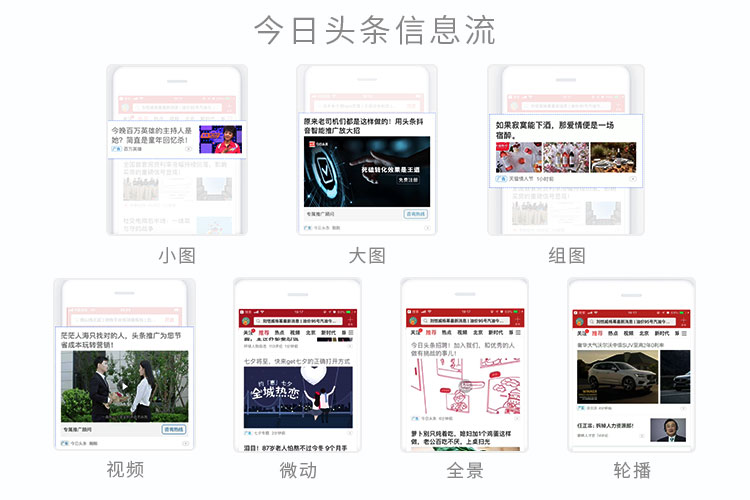The height and width of the screenshot is (500, 750).
Task: Click 专属推广顾问 label in the 大图 ad
Action: [320, 214]
